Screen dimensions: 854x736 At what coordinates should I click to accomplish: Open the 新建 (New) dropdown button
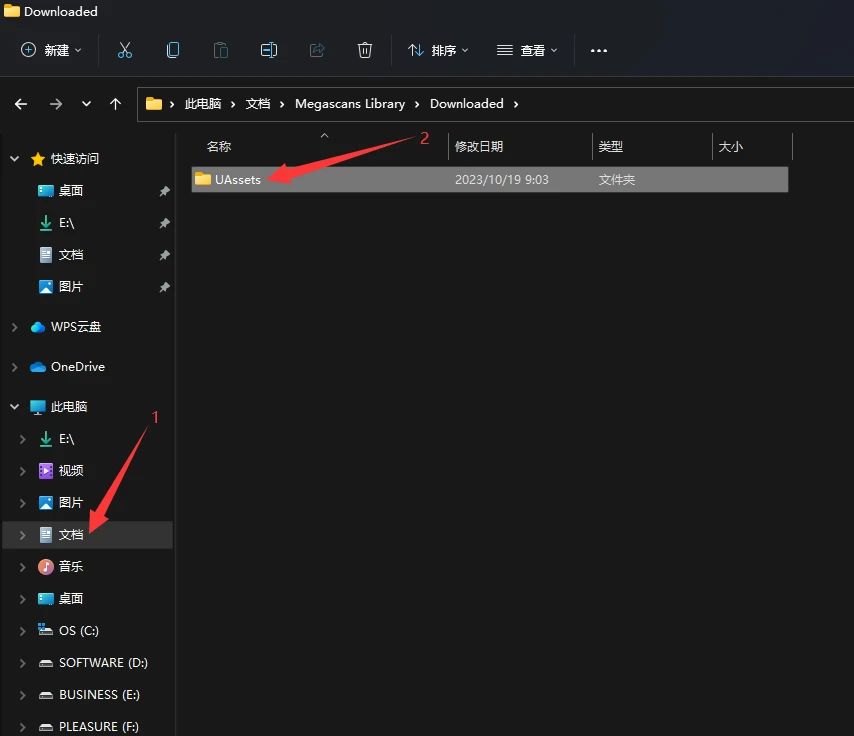[51, 50]
